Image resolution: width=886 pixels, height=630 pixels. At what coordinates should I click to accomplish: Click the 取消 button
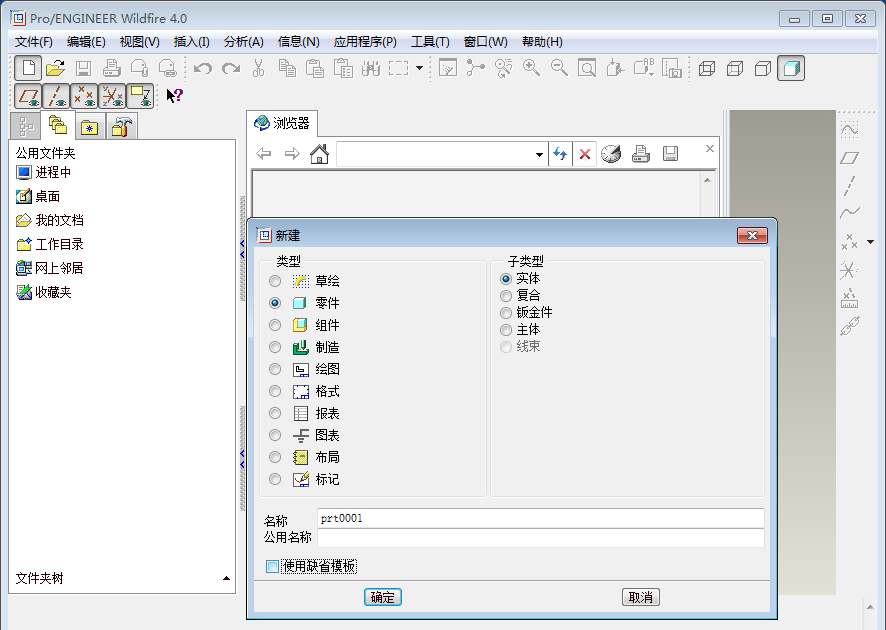tap(641, 597)
